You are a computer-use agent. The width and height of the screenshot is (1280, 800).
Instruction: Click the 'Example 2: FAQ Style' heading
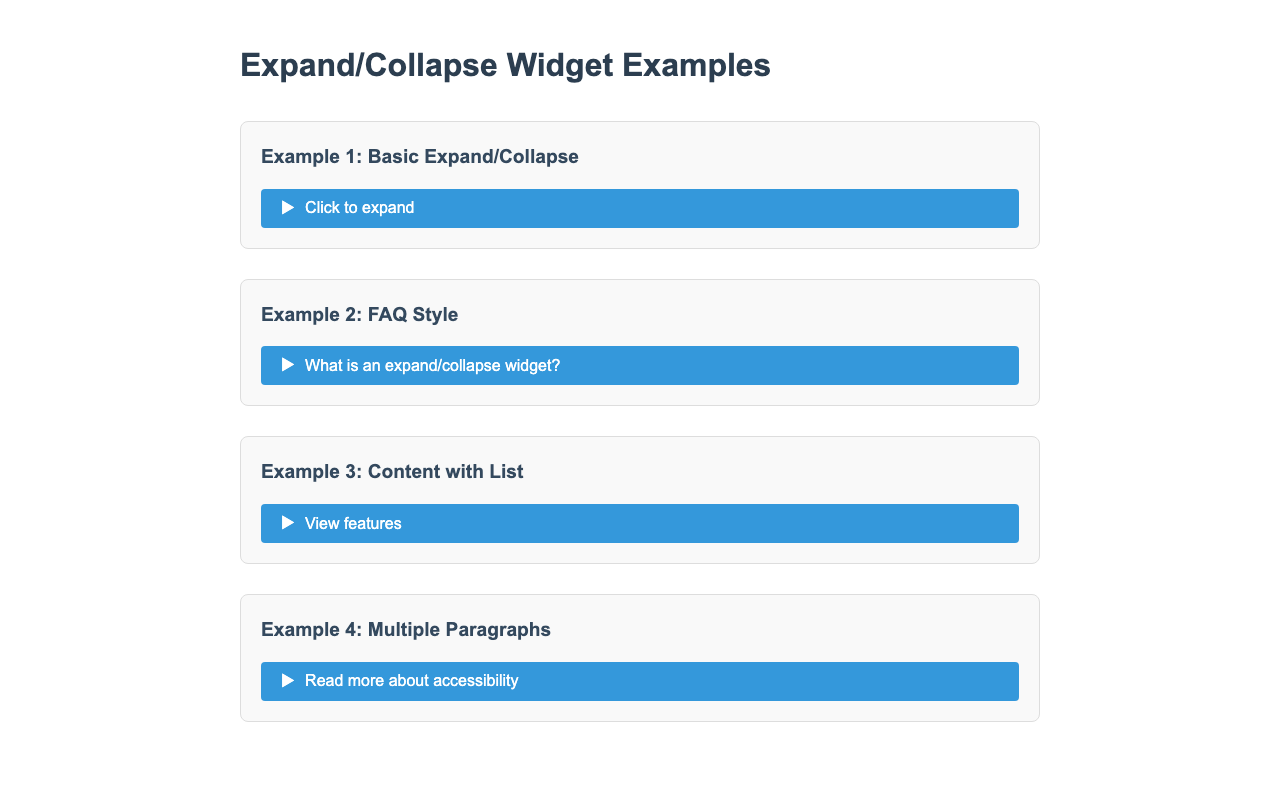pyautogui.click(x=359, y=314)
